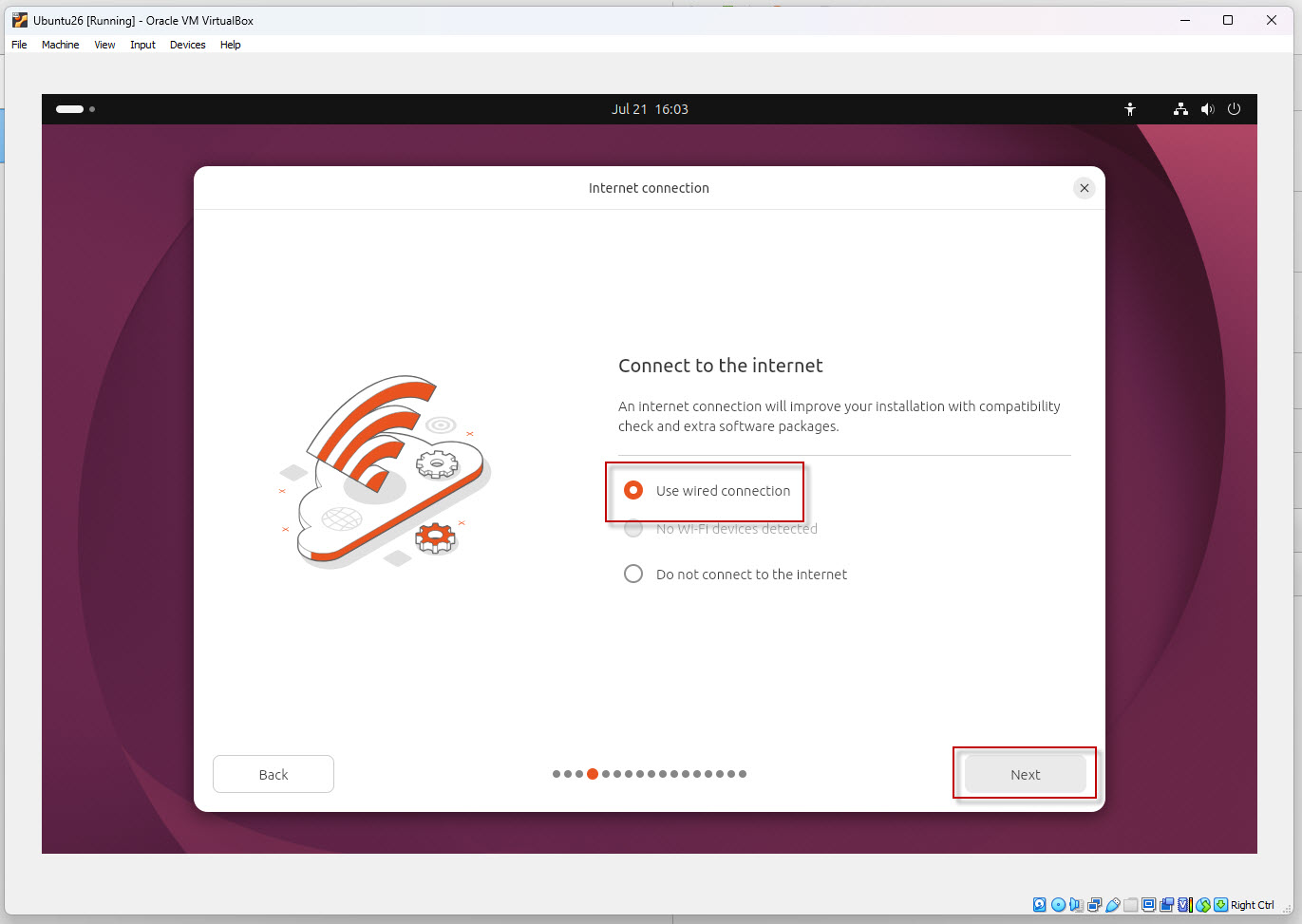Click the network adapters status icon
Viewport: 1302px width, 924px height.
click(x=1094, y=905)
